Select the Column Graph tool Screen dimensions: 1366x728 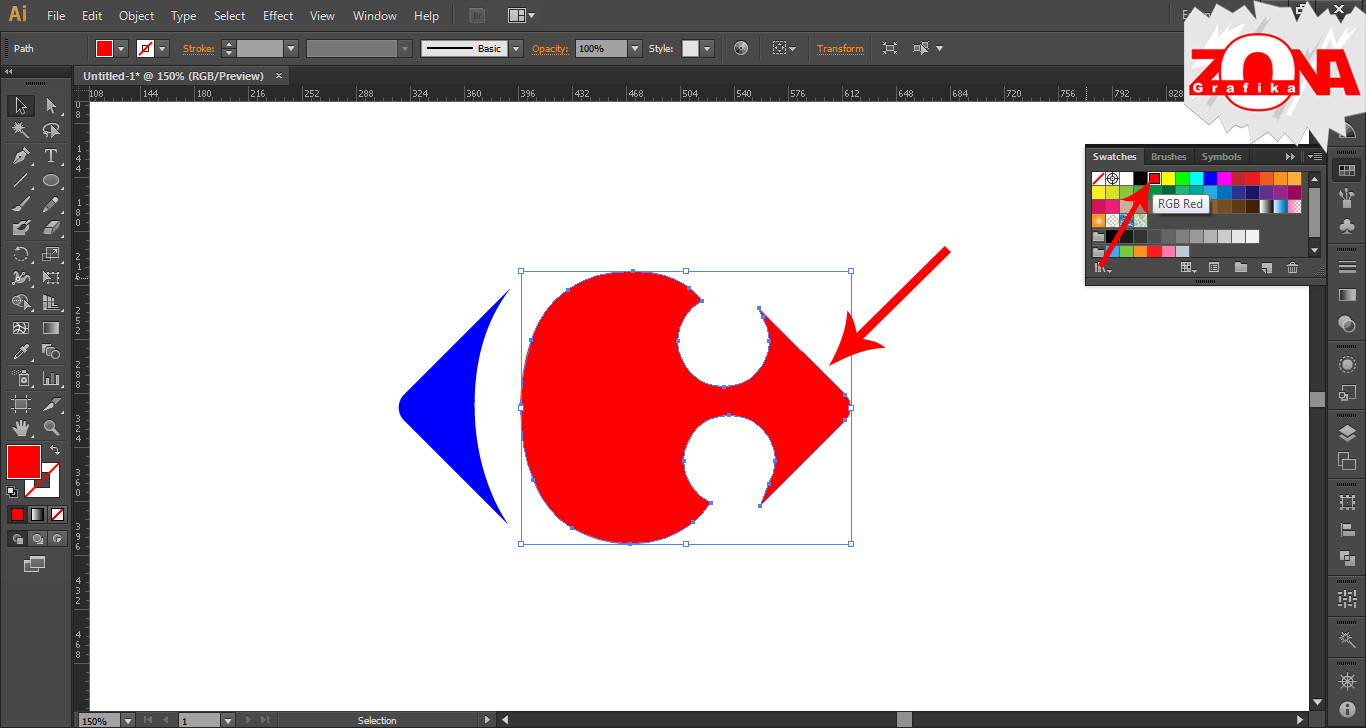click(51, 378)
